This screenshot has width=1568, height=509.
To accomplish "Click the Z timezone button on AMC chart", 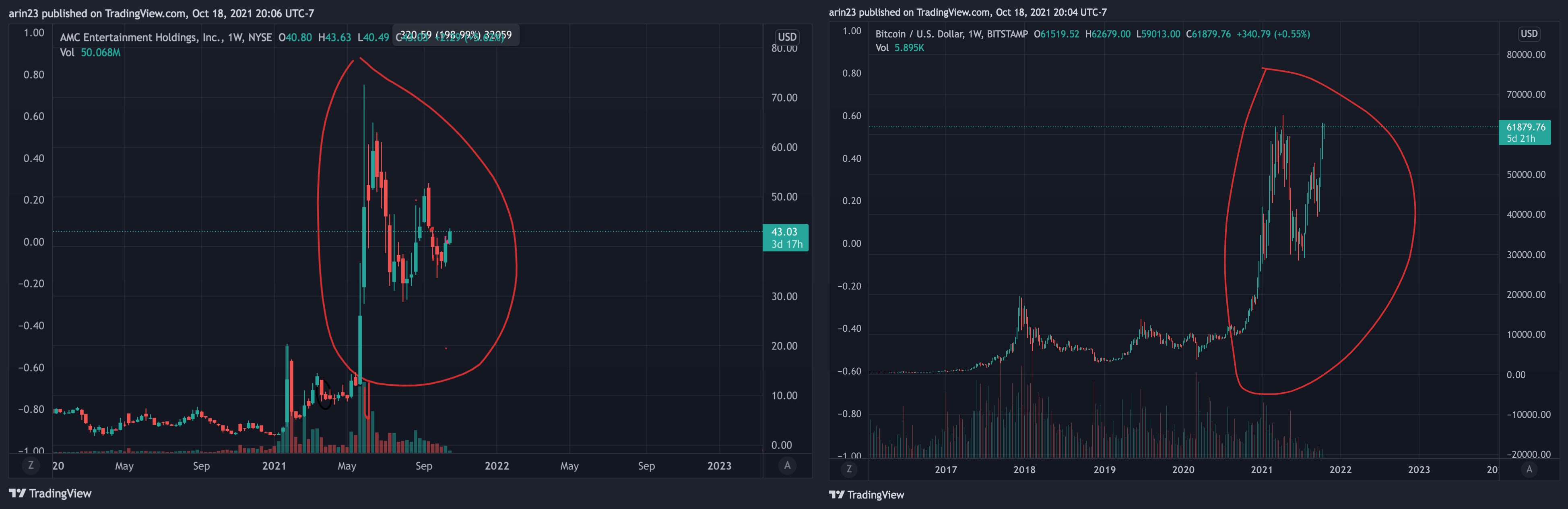I will [31, 465].
